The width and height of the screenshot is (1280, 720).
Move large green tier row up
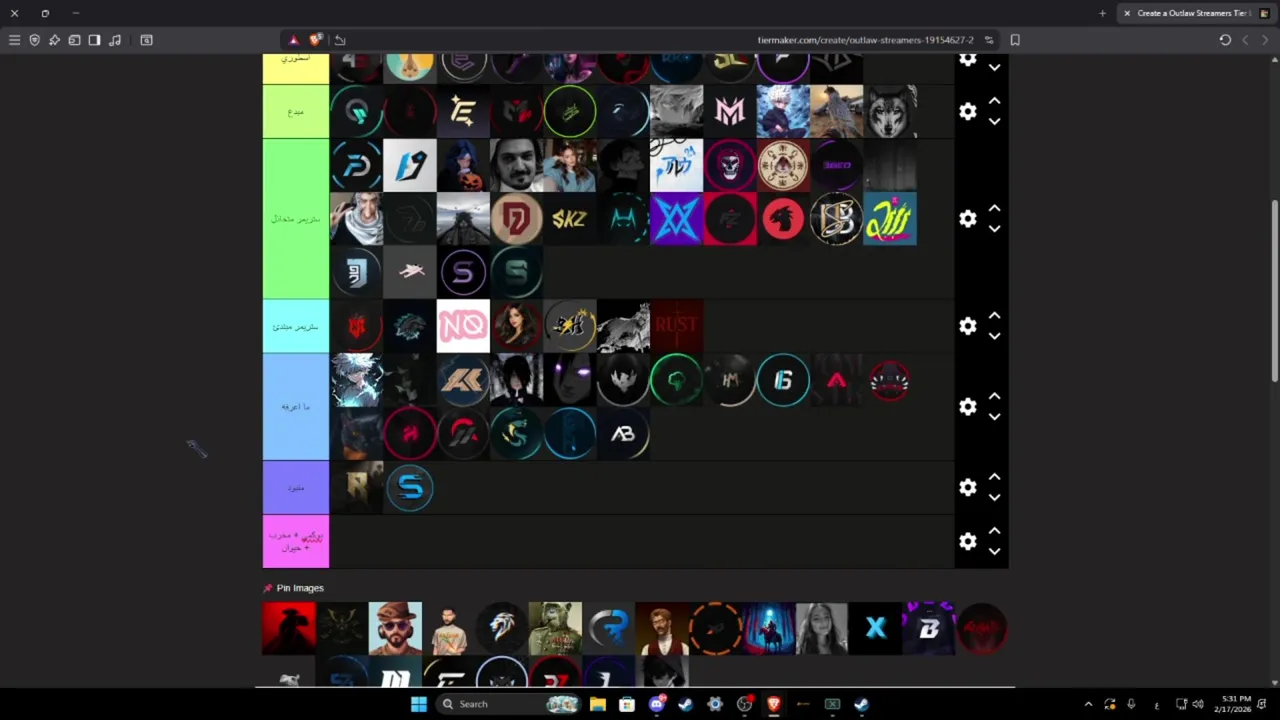tap(994, 208)
